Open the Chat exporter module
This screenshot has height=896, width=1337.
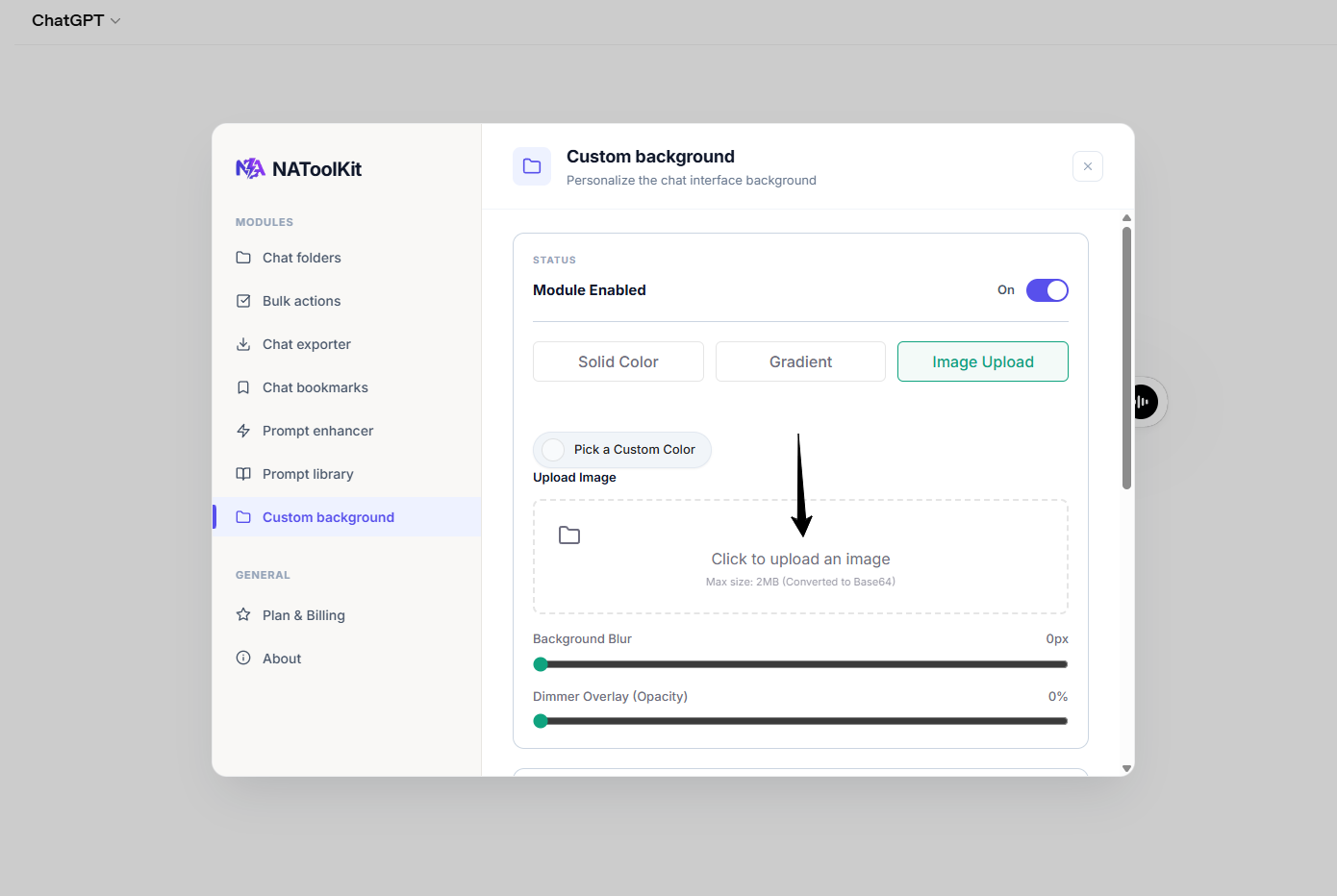[x=346, y=344]
